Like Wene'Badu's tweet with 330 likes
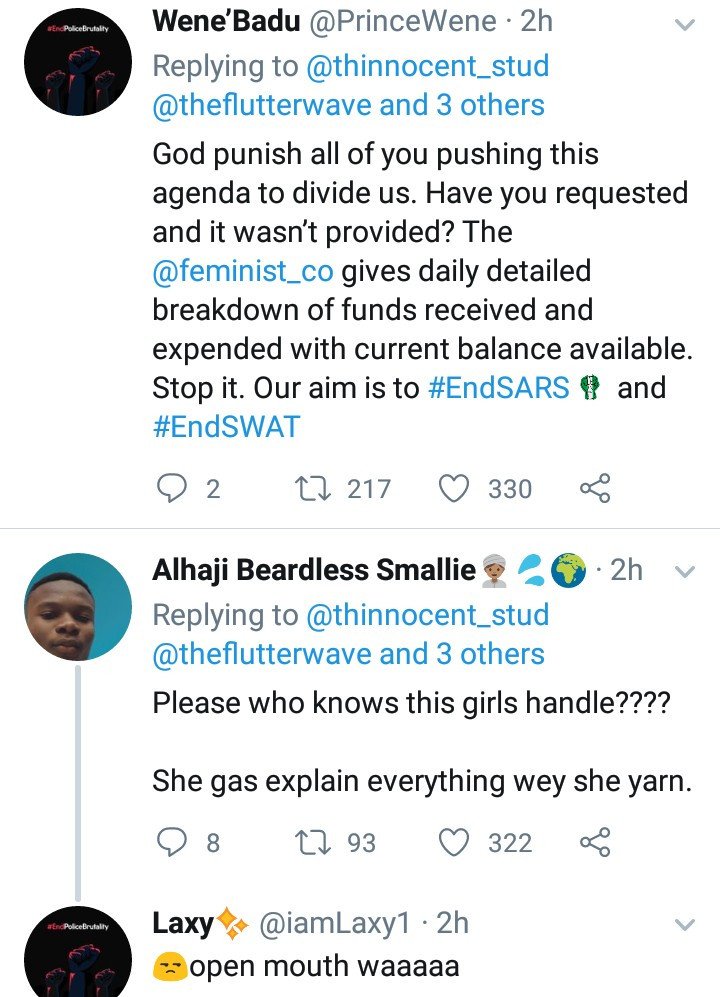 (x=455, y=488)
